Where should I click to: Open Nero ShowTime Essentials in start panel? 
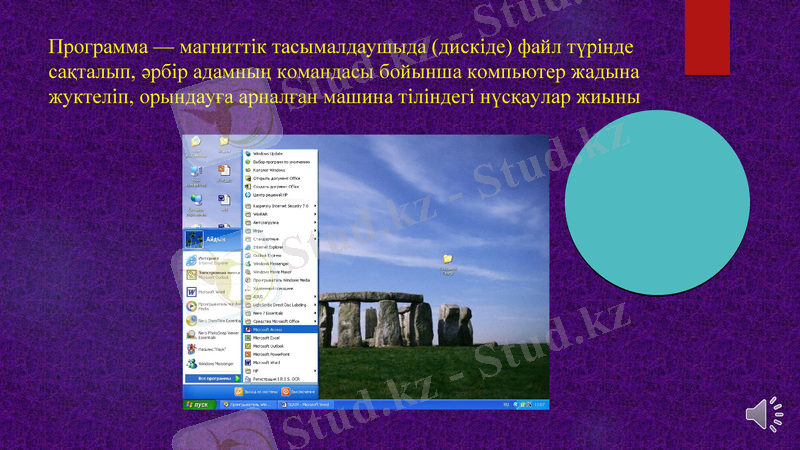[x=212, y=320]
